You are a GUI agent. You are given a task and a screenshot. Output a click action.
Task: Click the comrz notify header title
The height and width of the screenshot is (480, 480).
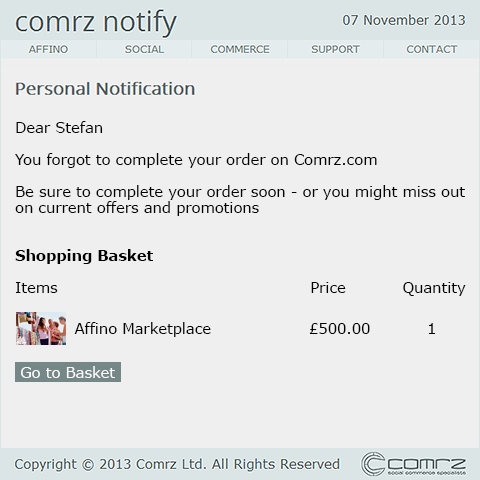pyautogui.click(x=96, y=22)
